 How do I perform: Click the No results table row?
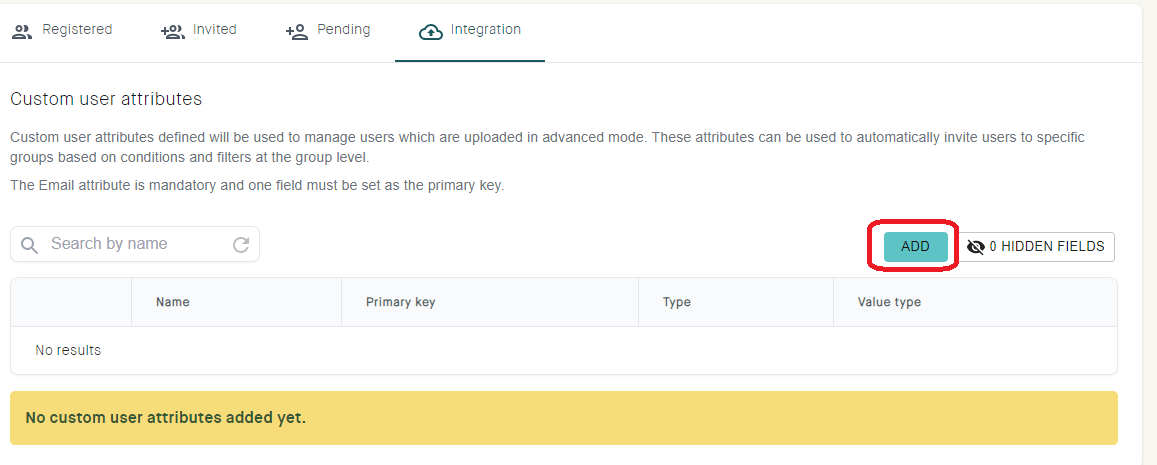point(564,350)
